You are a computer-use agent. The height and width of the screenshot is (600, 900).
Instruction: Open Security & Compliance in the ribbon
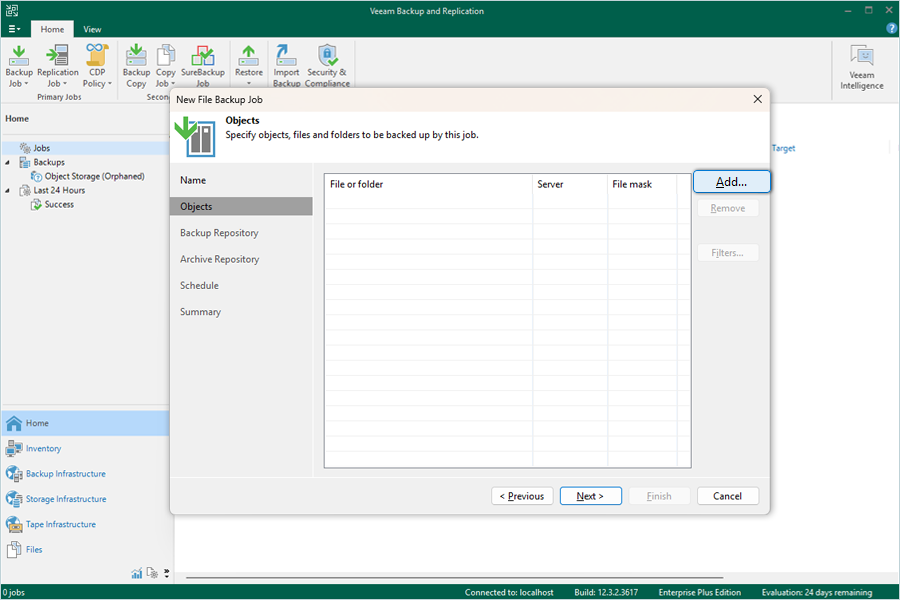(327, 66)
